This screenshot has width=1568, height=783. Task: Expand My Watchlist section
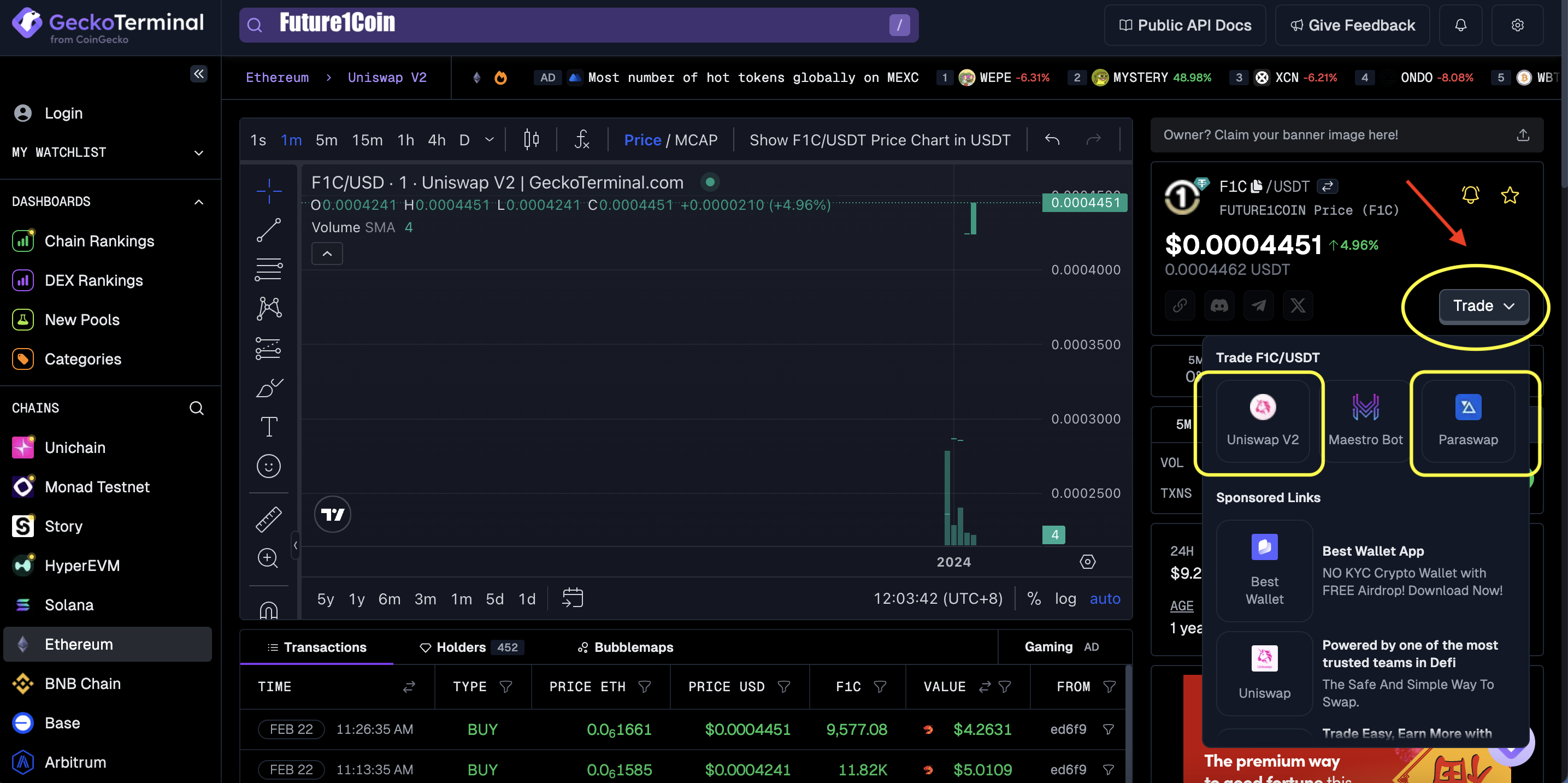(198, 152)
